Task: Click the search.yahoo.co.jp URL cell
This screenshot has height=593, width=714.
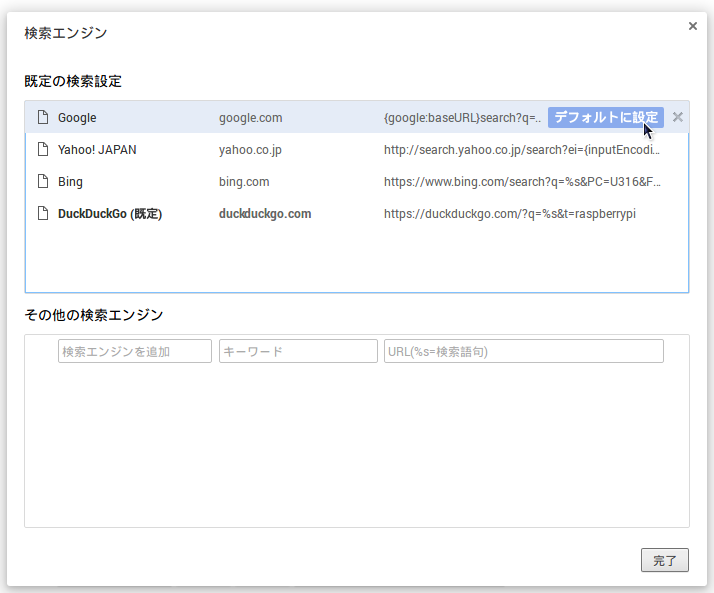Action: point(522,150)
